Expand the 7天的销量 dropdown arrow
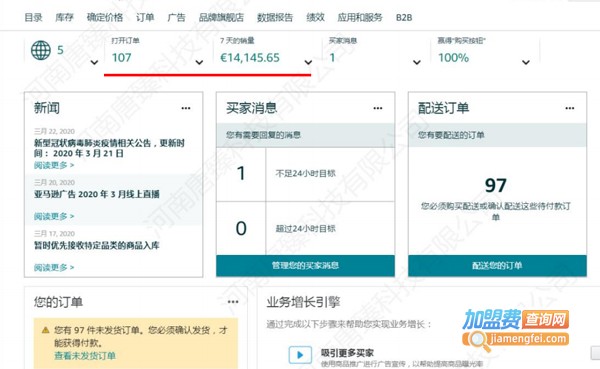 [308, 62]
